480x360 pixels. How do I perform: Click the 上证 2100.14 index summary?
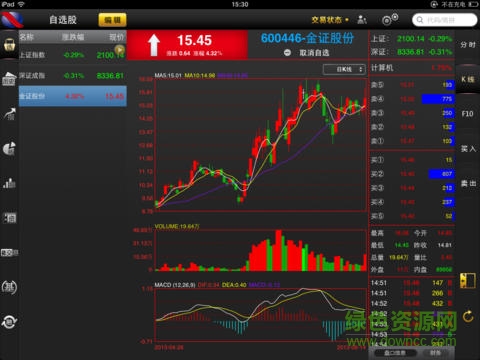click(412, 39)
